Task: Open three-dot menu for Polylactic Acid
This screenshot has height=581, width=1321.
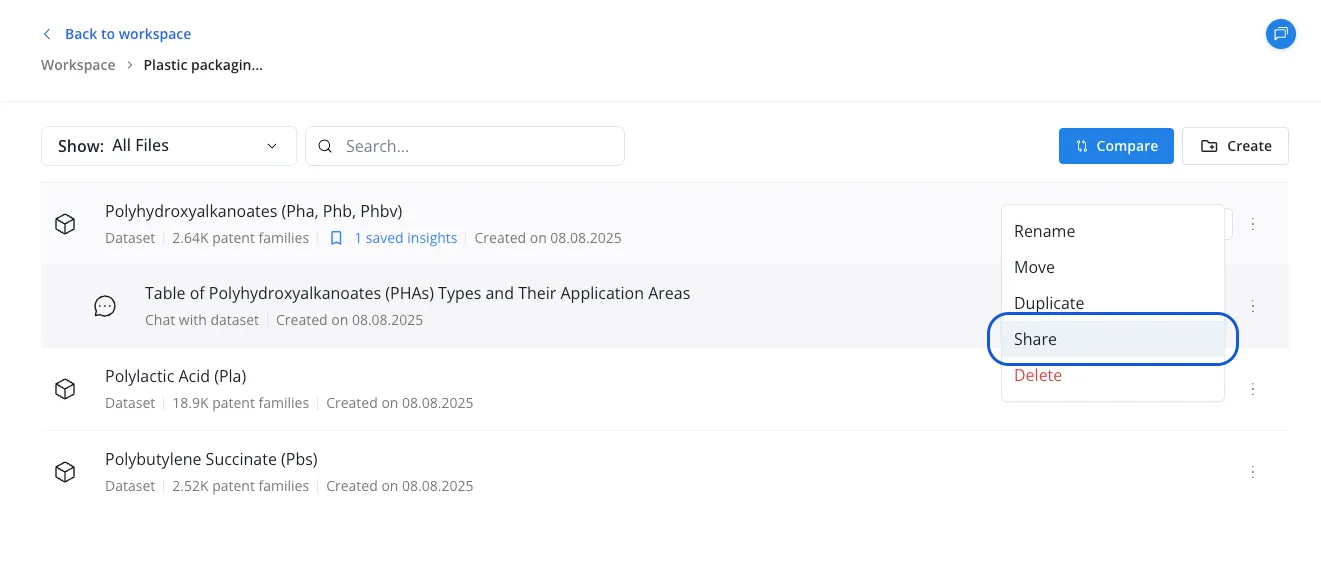Action: tap(1253, 389)
